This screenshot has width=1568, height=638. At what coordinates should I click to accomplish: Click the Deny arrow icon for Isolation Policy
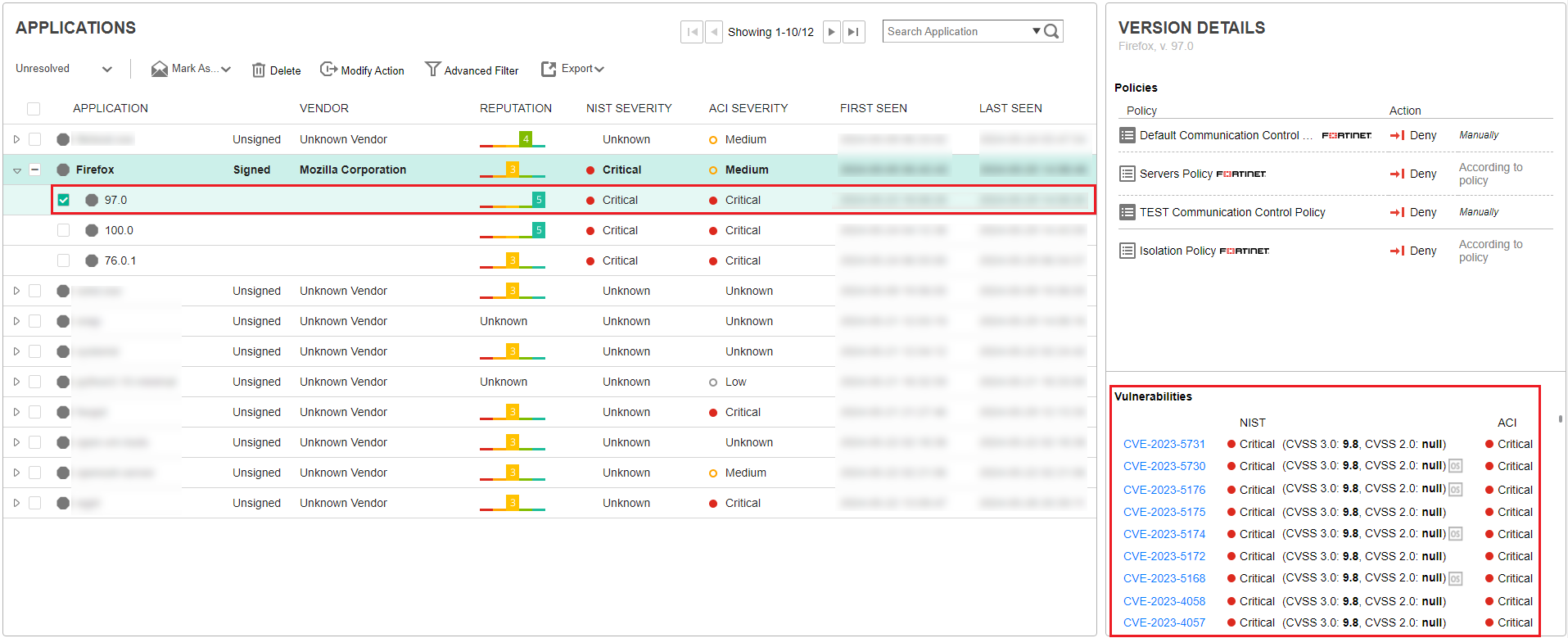click(1398, 251)
